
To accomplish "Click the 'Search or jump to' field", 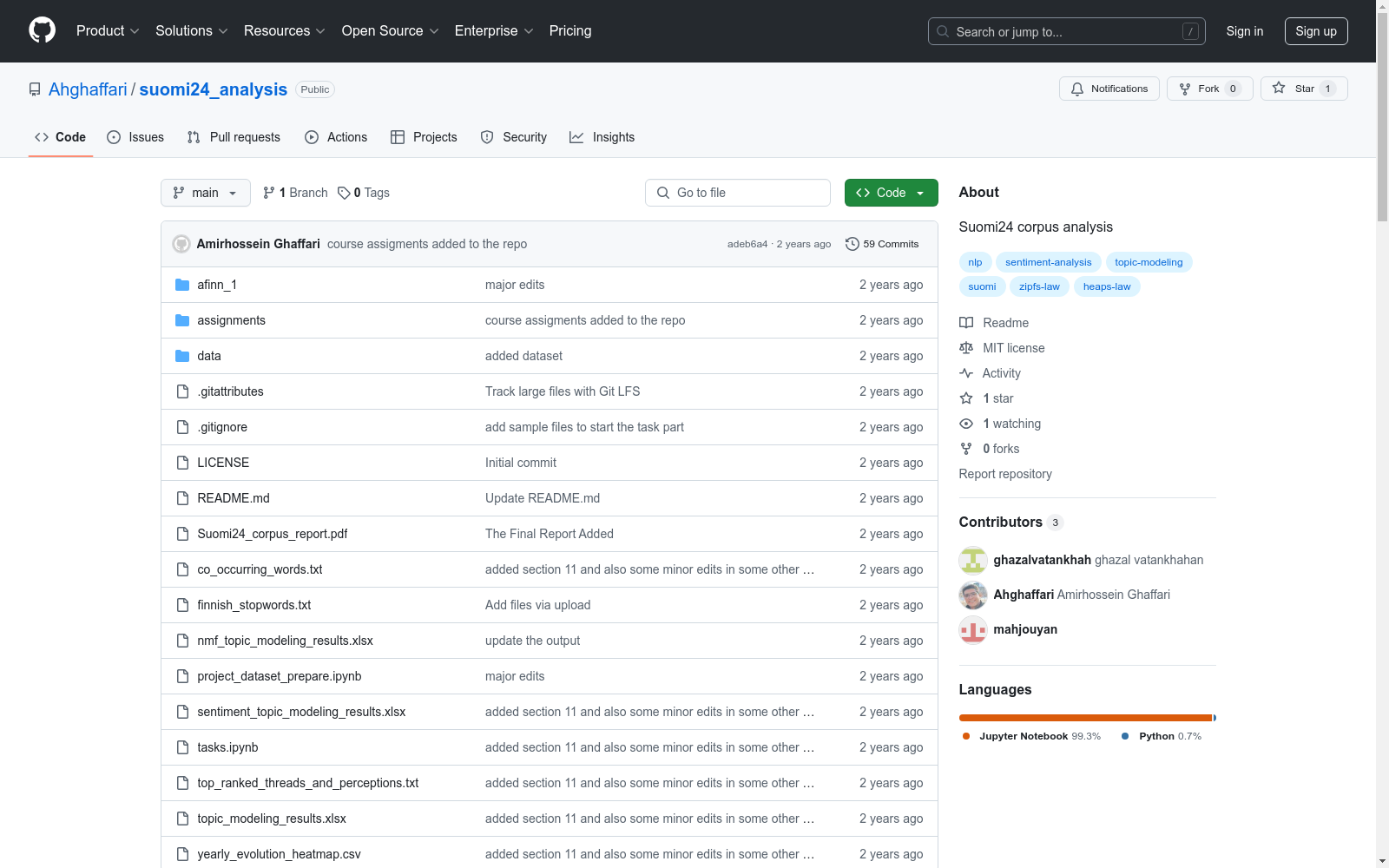I will pyautogui.click(x=1067, y=31).
